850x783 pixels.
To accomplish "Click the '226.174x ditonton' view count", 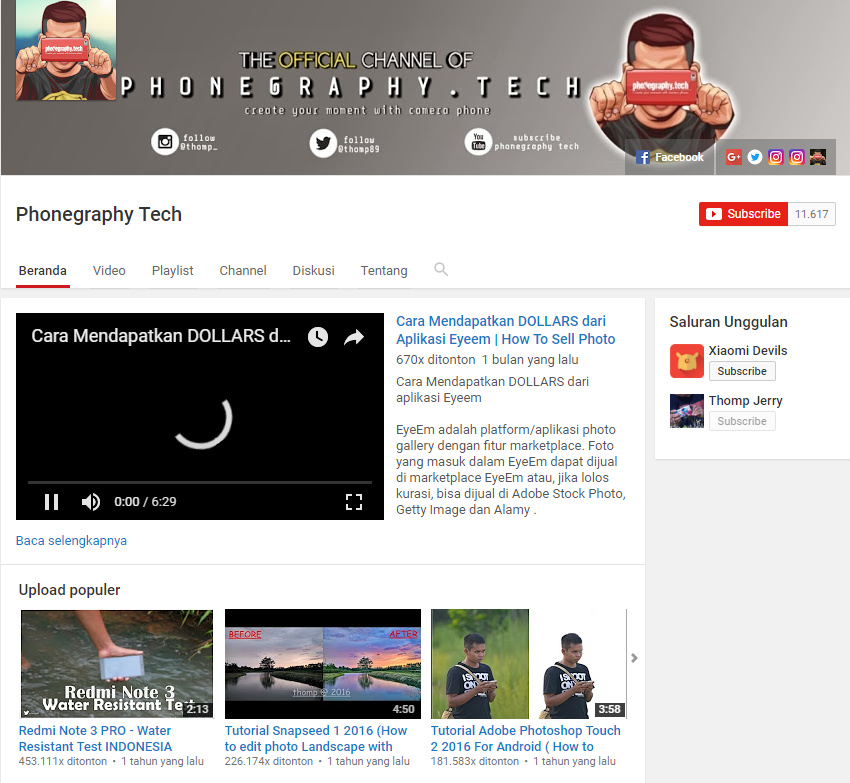I will [269, 761].
